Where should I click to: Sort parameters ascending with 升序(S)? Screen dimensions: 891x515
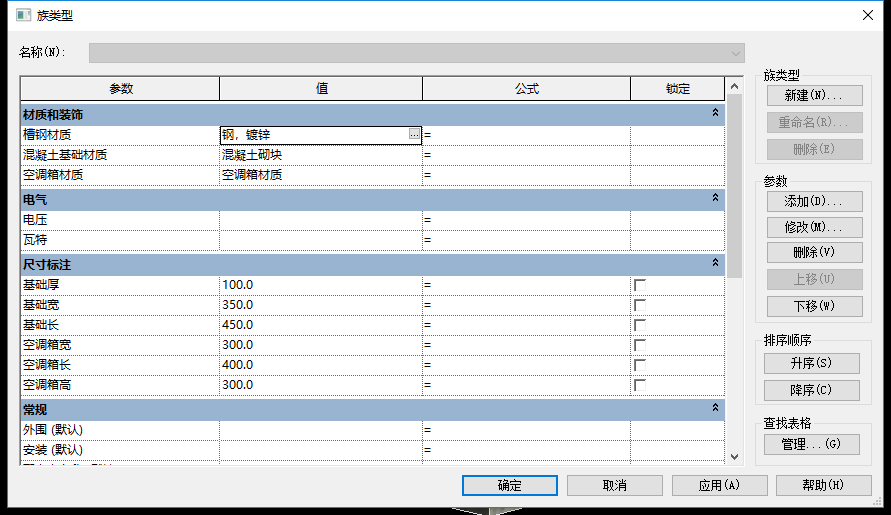tap(811, 363)
